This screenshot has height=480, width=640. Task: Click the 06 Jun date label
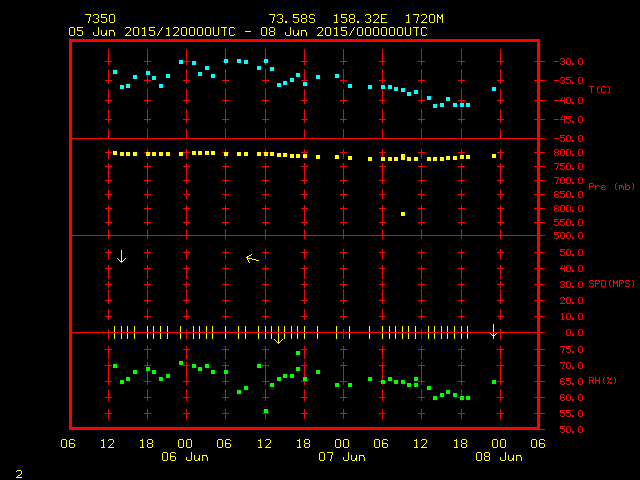click(x=184, y=456)
